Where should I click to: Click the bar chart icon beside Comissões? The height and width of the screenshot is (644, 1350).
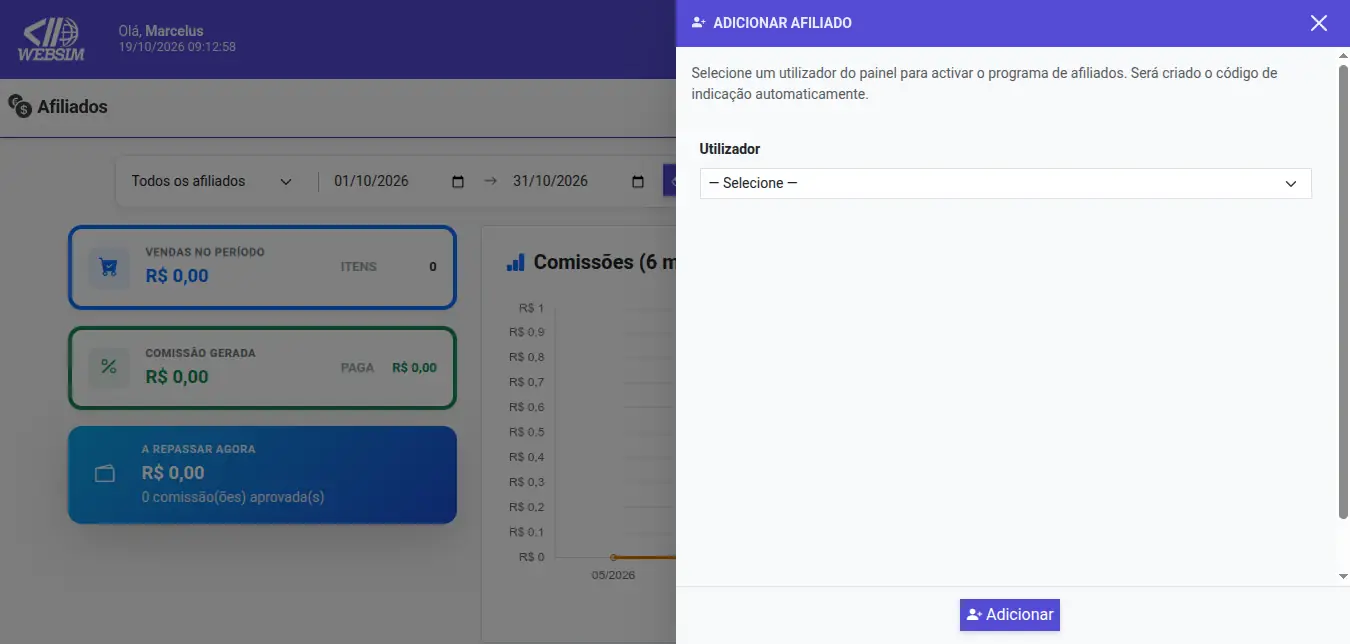pos(516,262)
